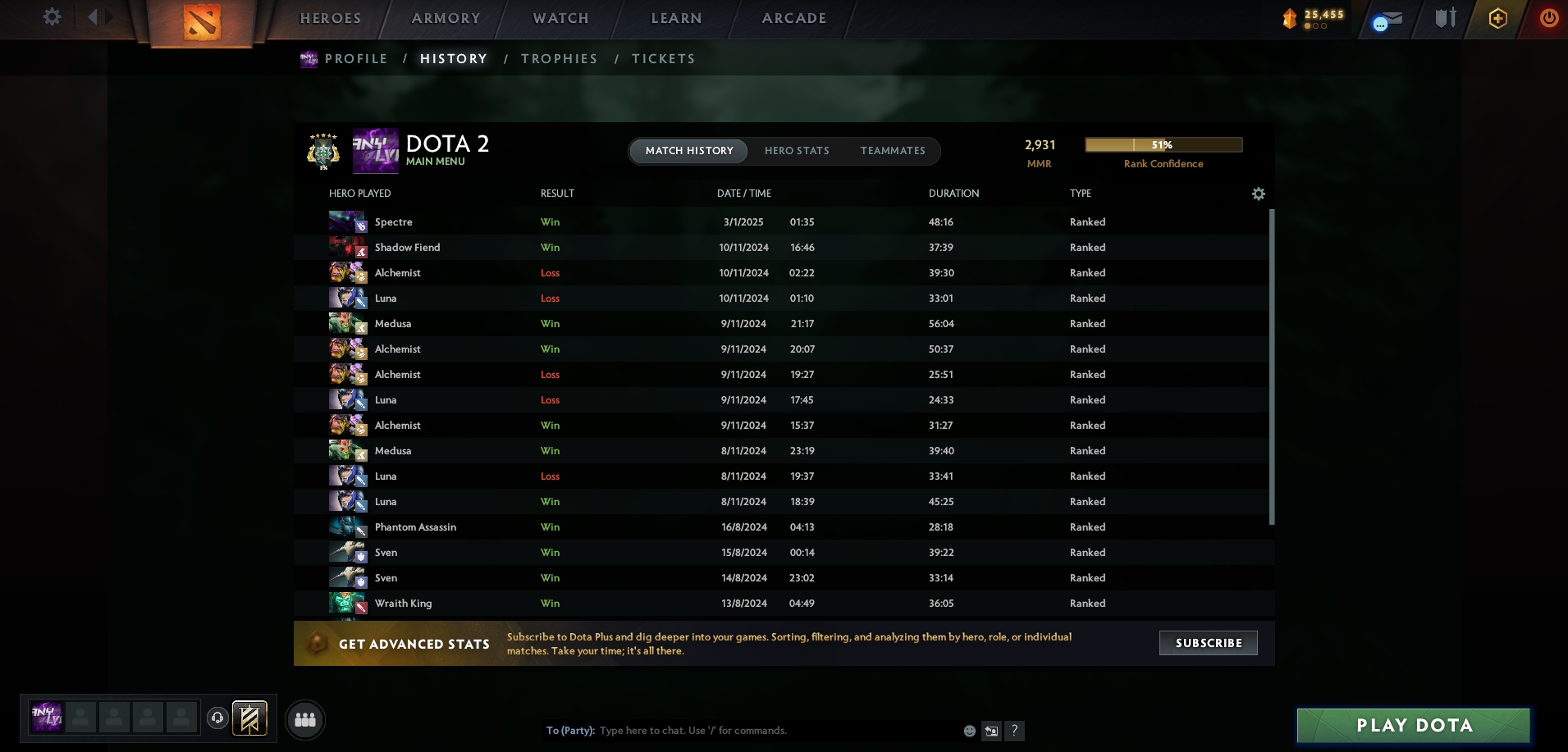The width and height of the screenshot is (1568, 752).
Task: Click the rank medal badge icon
Action: pyautogui.click(x=323, y=151)
